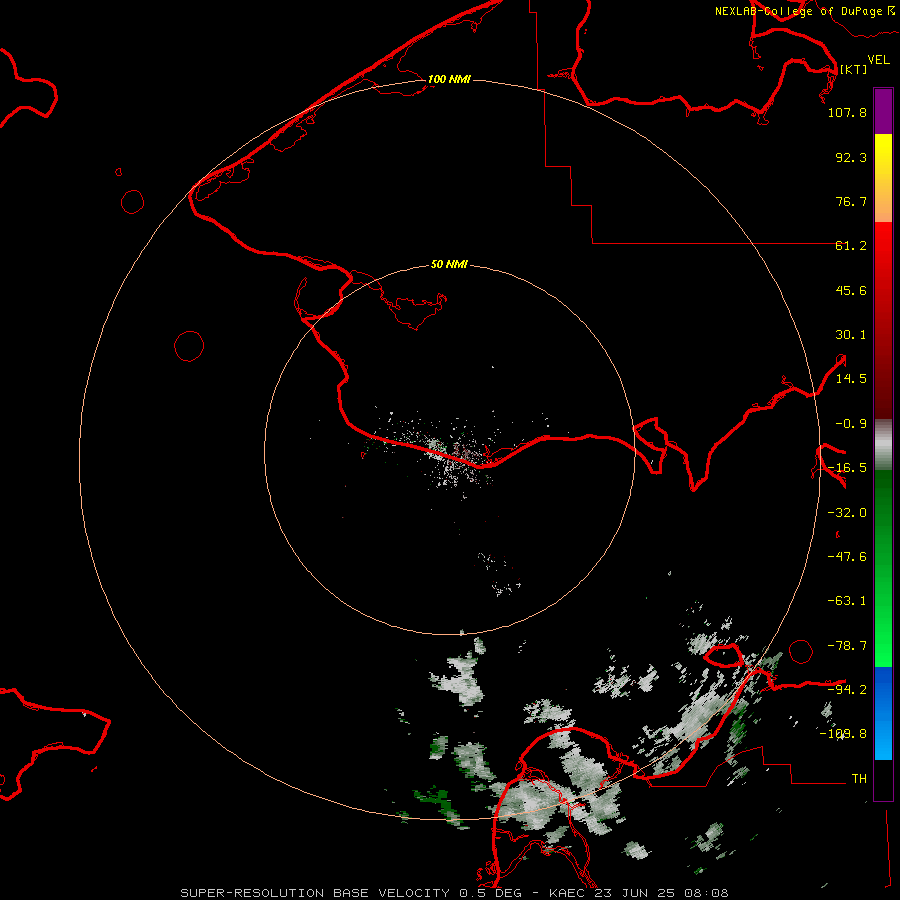Click the TH threshold label
Screen dimensions: 900x900
click(x=859, y=779)
